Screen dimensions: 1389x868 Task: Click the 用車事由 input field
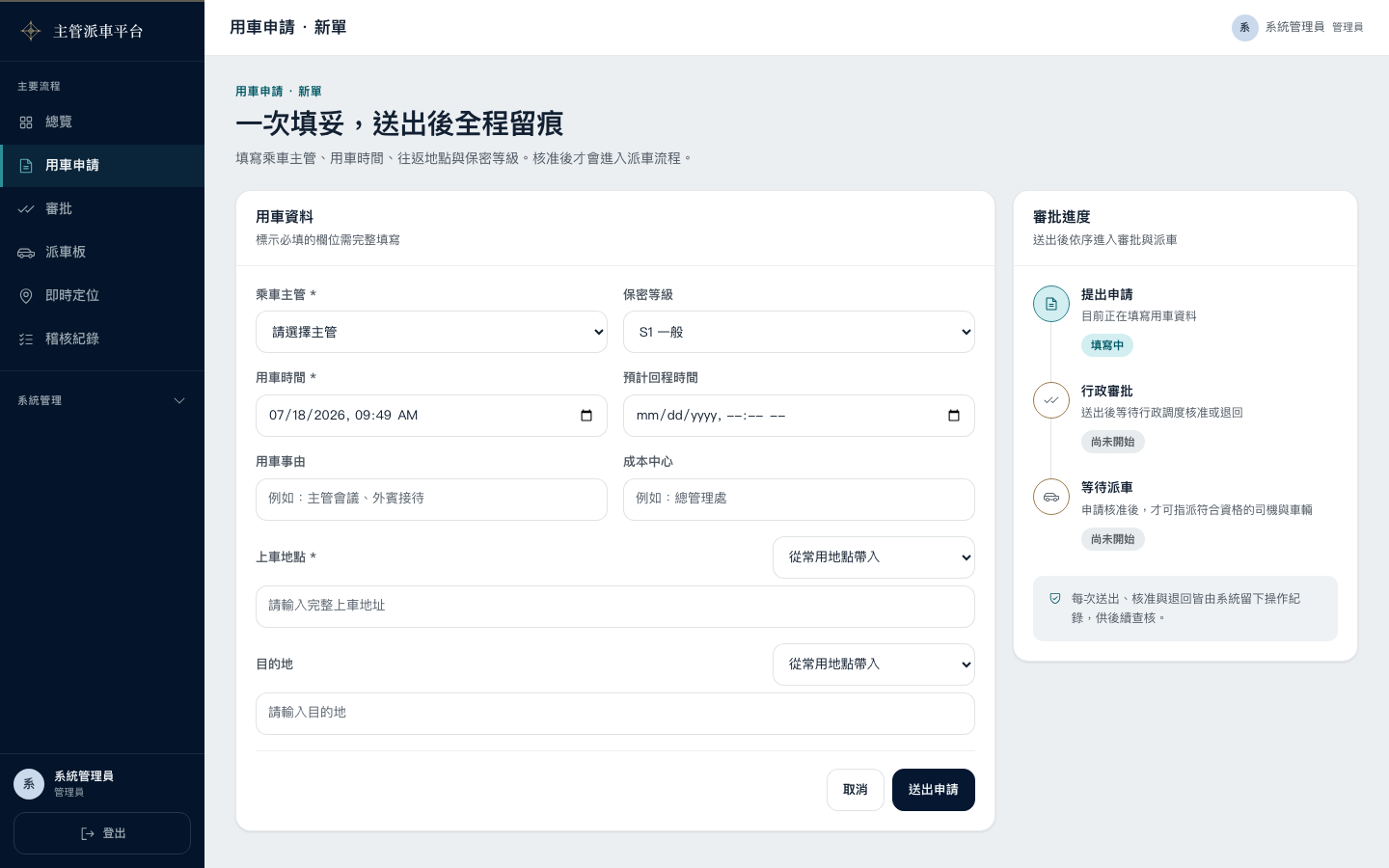point(431,500)
